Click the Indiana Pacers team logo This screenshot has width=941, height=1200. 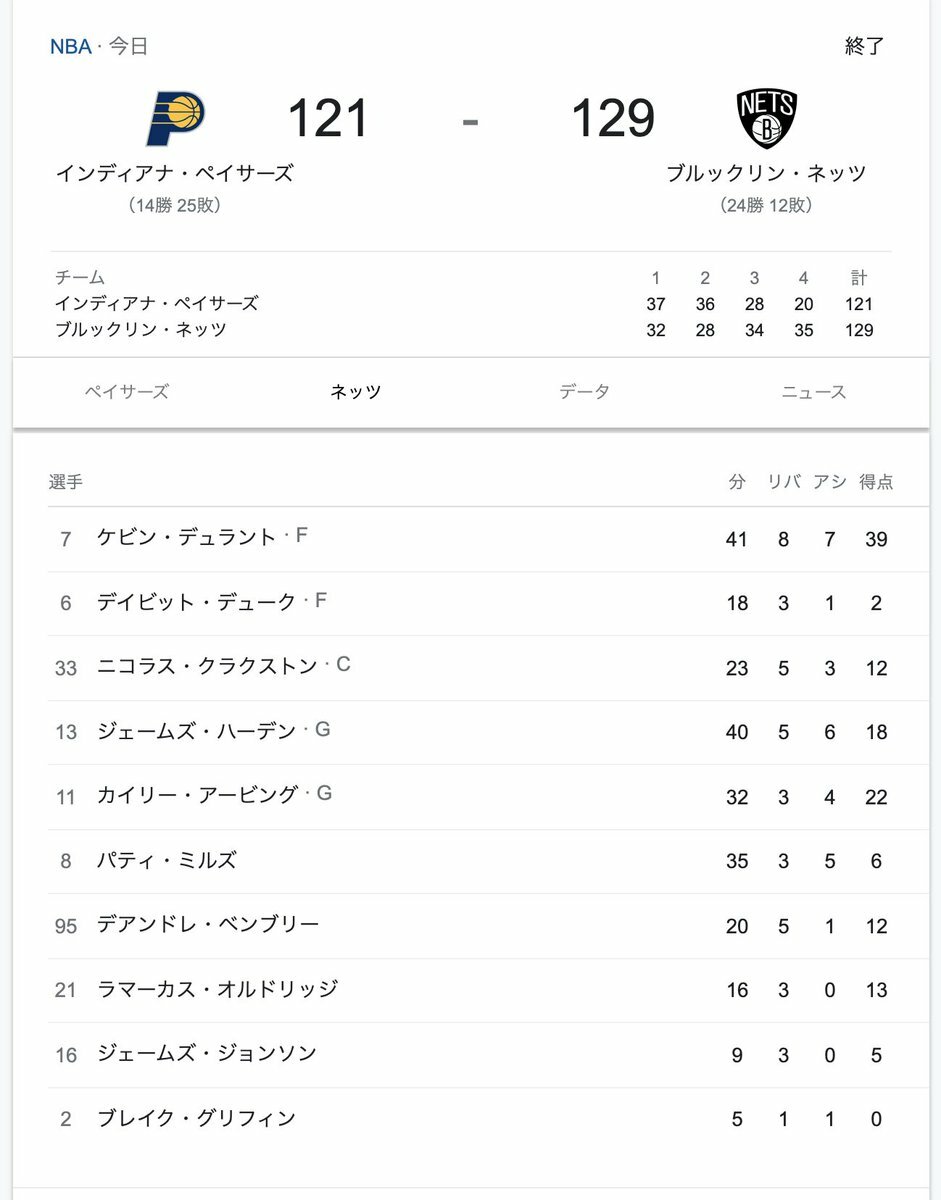point(175,118)
